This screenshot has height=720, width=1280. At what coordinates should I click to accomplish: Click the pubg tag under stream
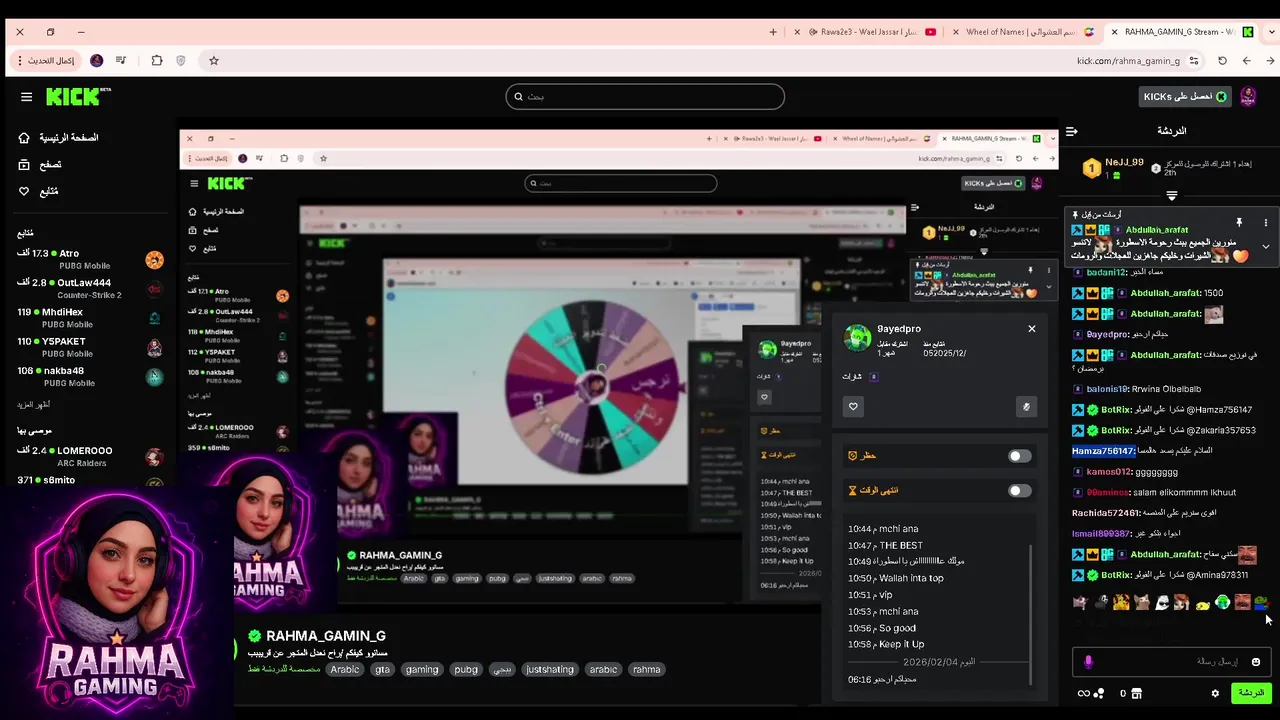coord(465,670)
